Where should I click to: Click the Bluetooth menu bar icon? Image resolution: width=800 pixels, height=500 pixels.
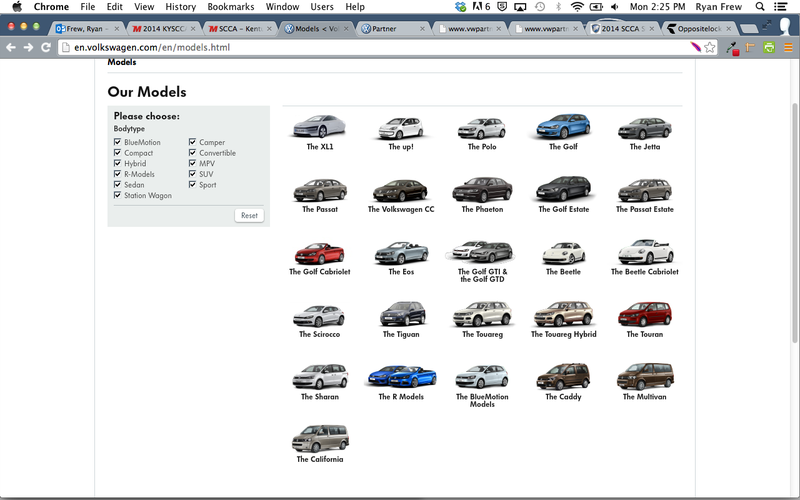coord(558,7)
